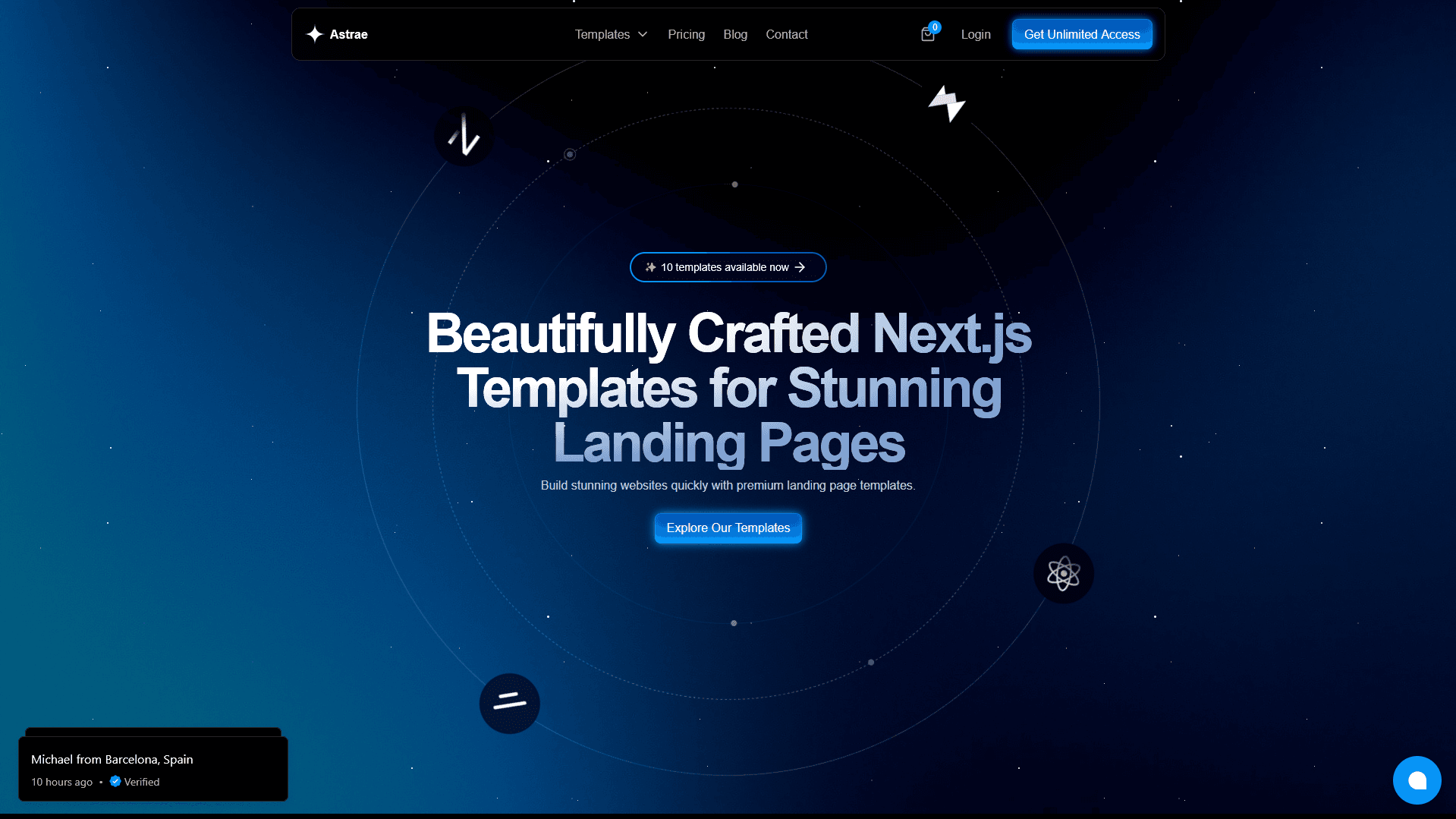Screen dimensions: 1456x819
Task: Navigate to the Contact page
Action: pos(786,34)
